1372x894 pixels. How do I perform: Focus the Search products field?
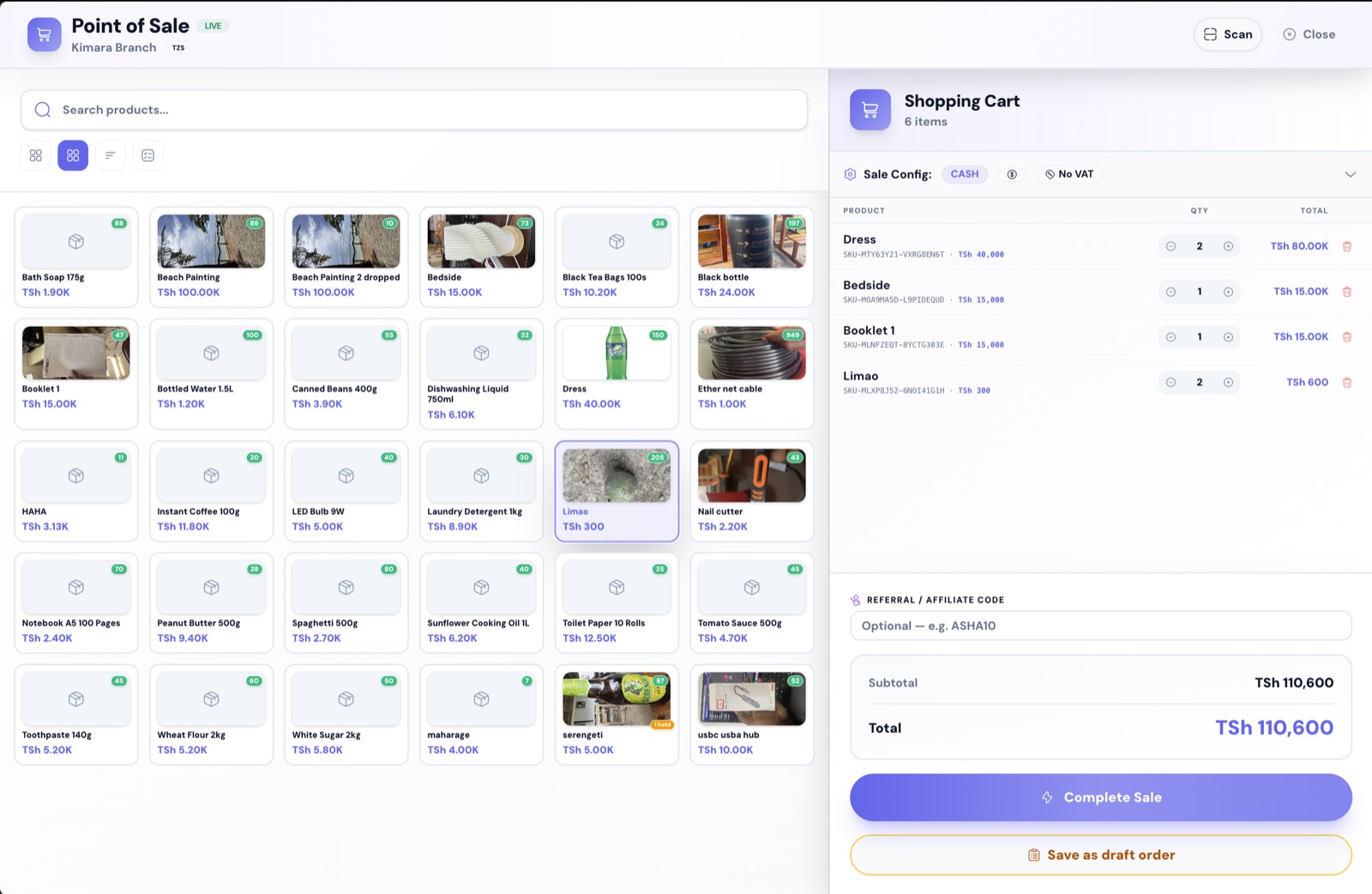[x=414, y=110]
